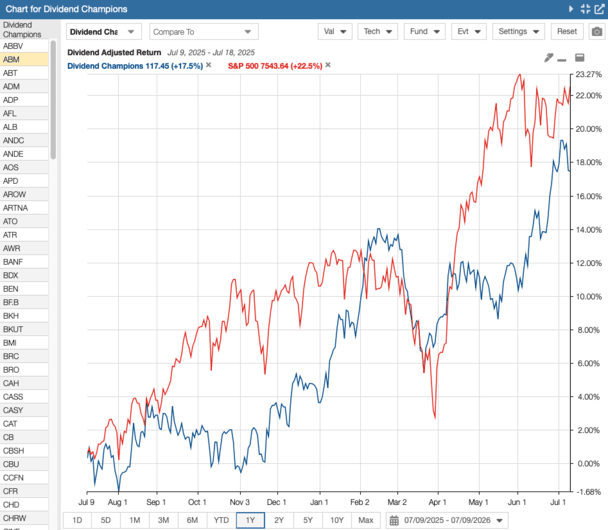This screenshot has height=530, width=608.
Task: Switch to the YTD time range
Action: tap(221, 520)
